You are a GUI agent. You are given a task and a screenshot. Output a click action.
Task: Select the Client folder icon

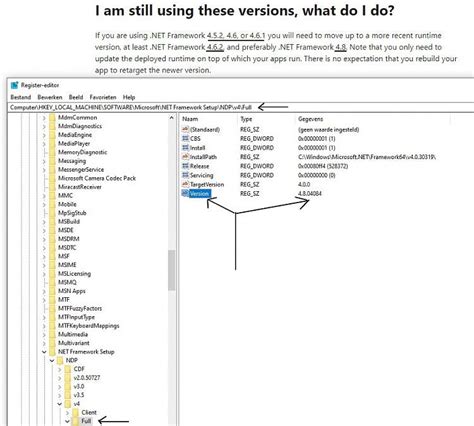pyautogui.click(x=76, y=412)
